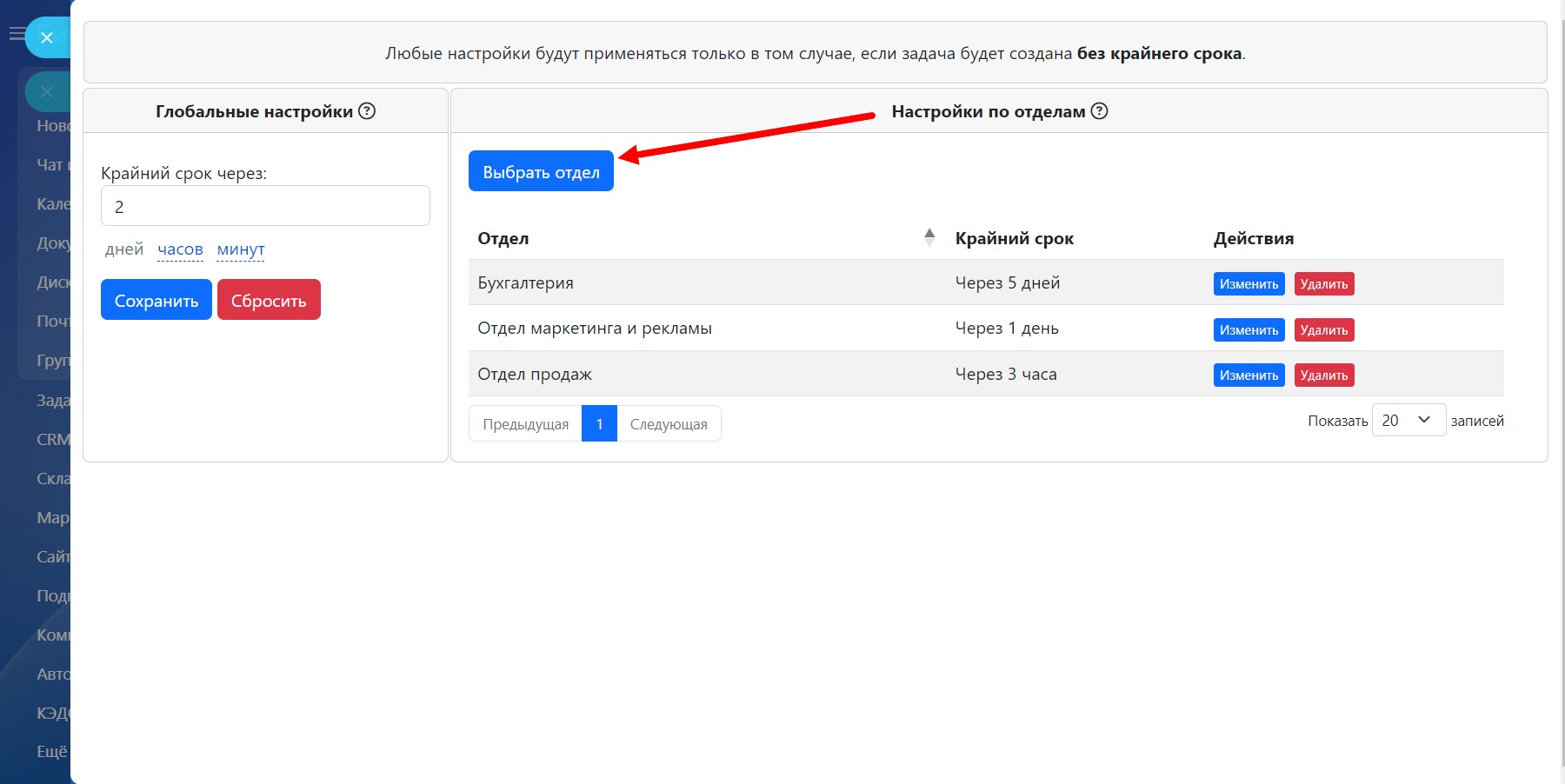Image resolution: width=1565 pixels, height=784 pixels.
Task: Focus the Крайний срок через input field
Action: coord(265,206)
